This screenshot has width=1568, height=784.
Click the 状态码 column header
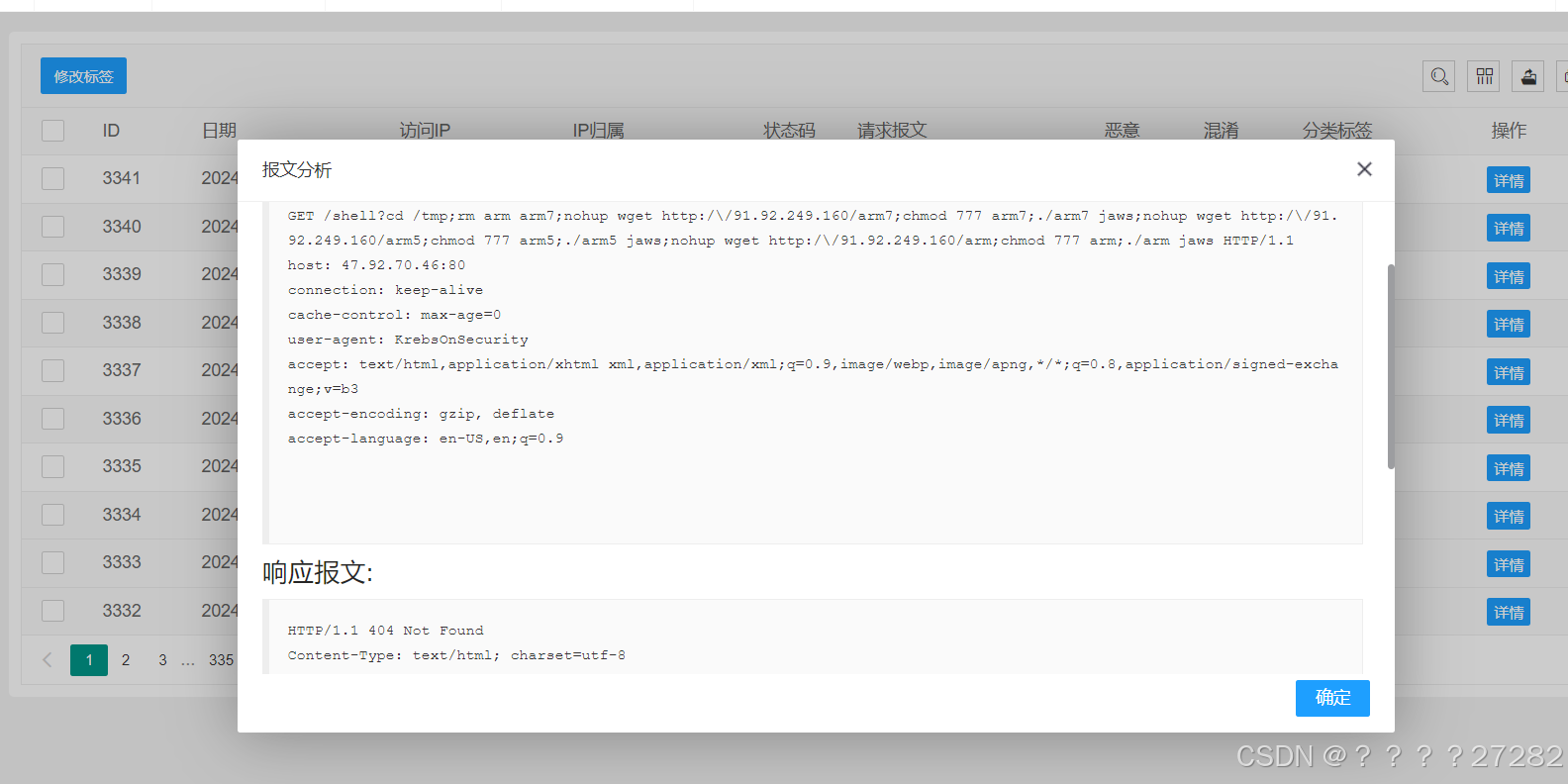click(789, 131)
